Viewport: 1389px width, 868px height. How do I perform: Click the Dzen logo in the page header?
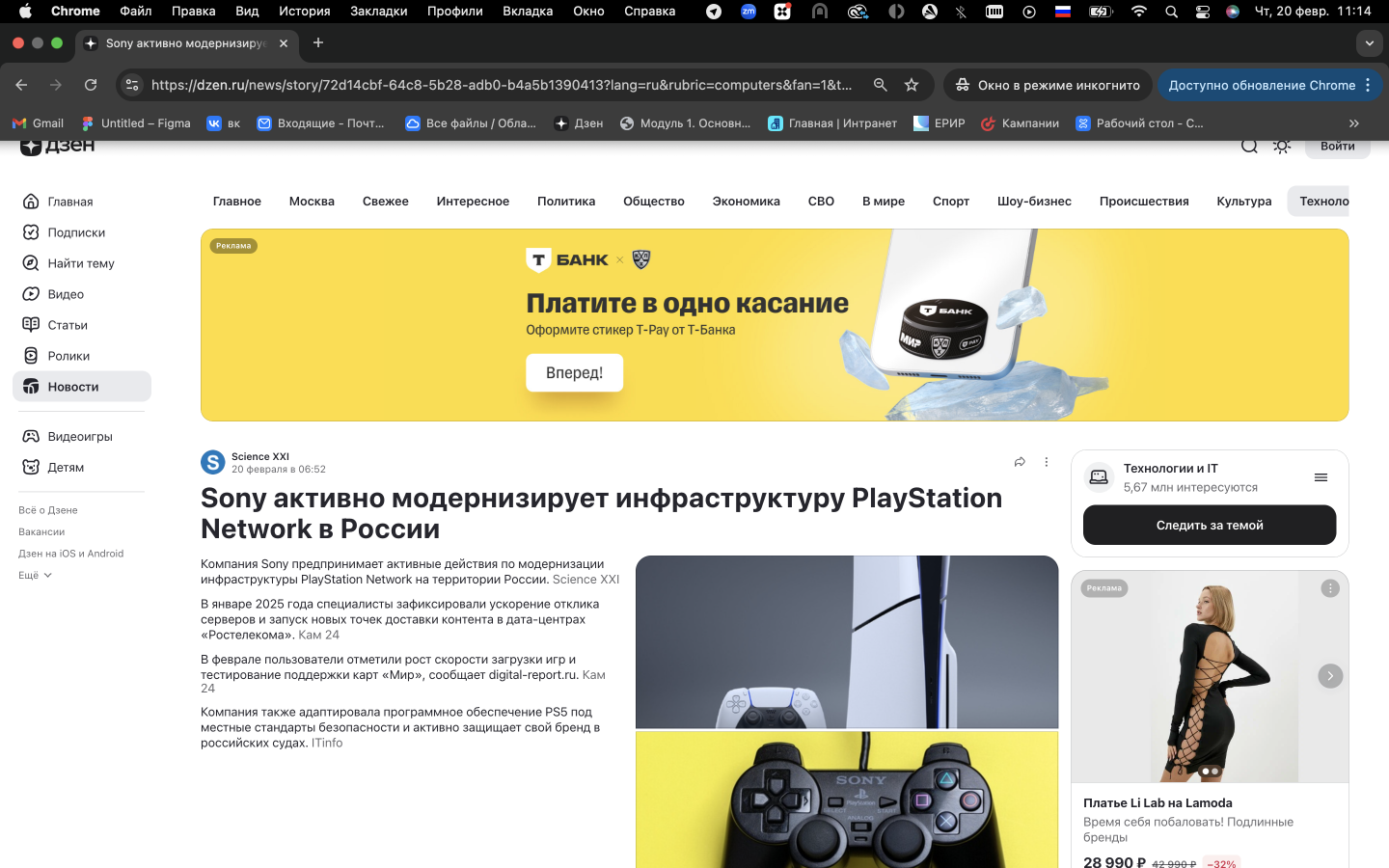pos(57,147)
